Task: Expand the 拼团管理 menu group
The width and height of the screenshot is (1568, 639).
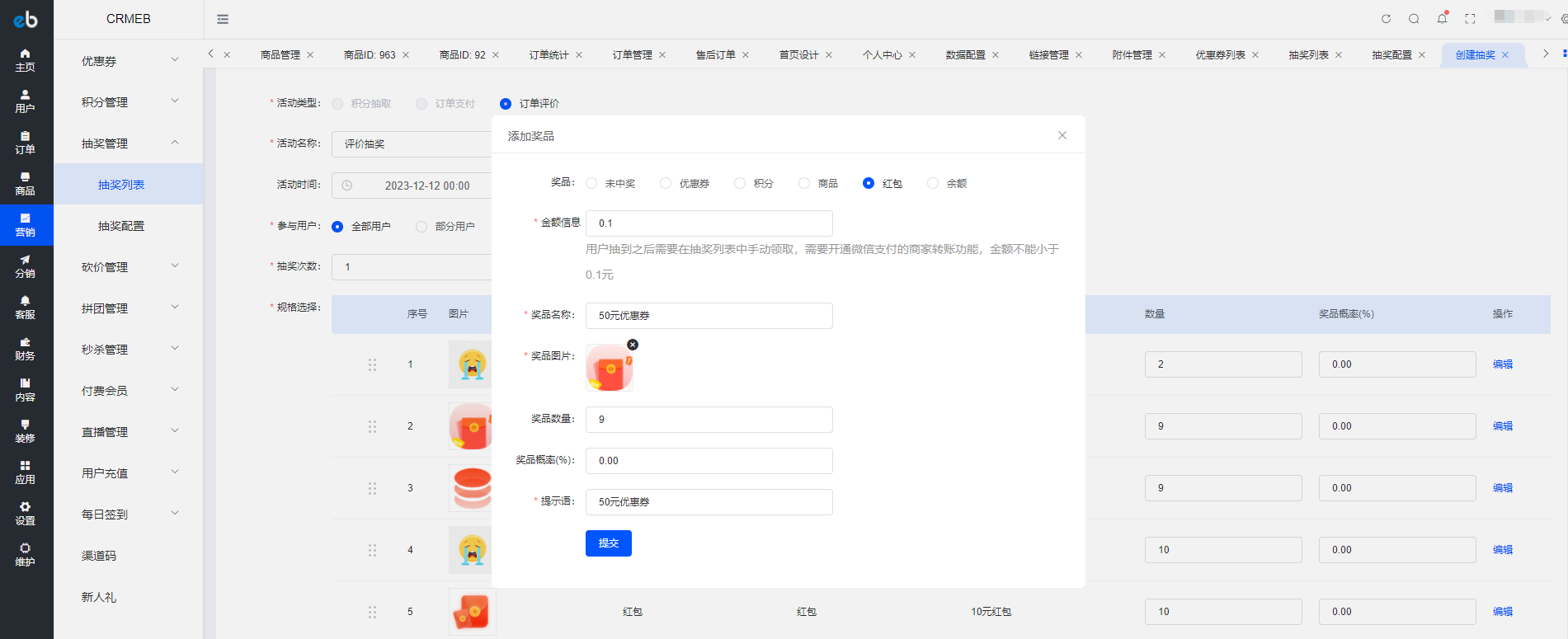Action: pyautogui.click(x=129, y=308)
